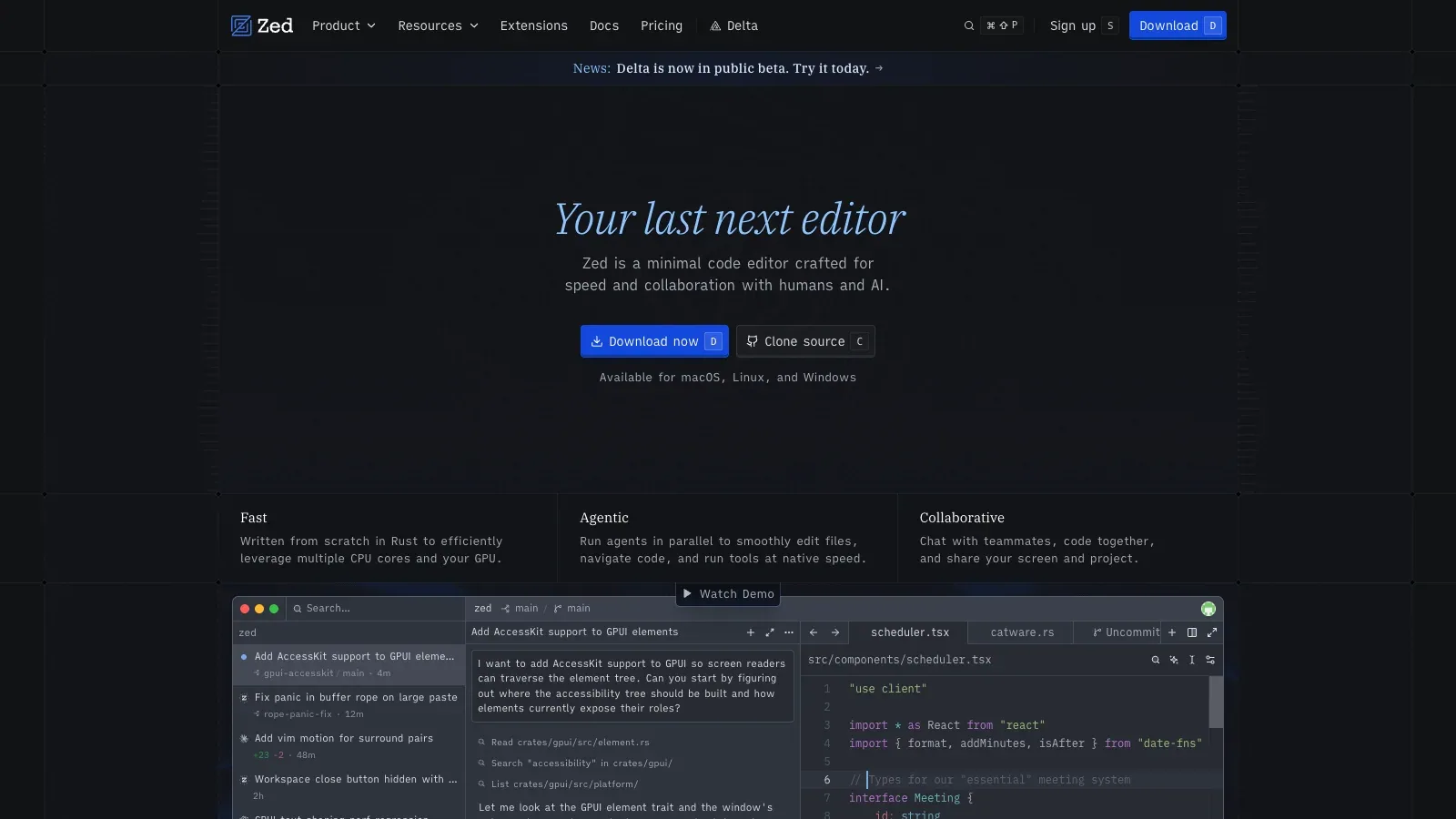Expand the agent panel with the diagonal arrows icon
This screenshot has width=1456, height=819.
coord(770,632)
